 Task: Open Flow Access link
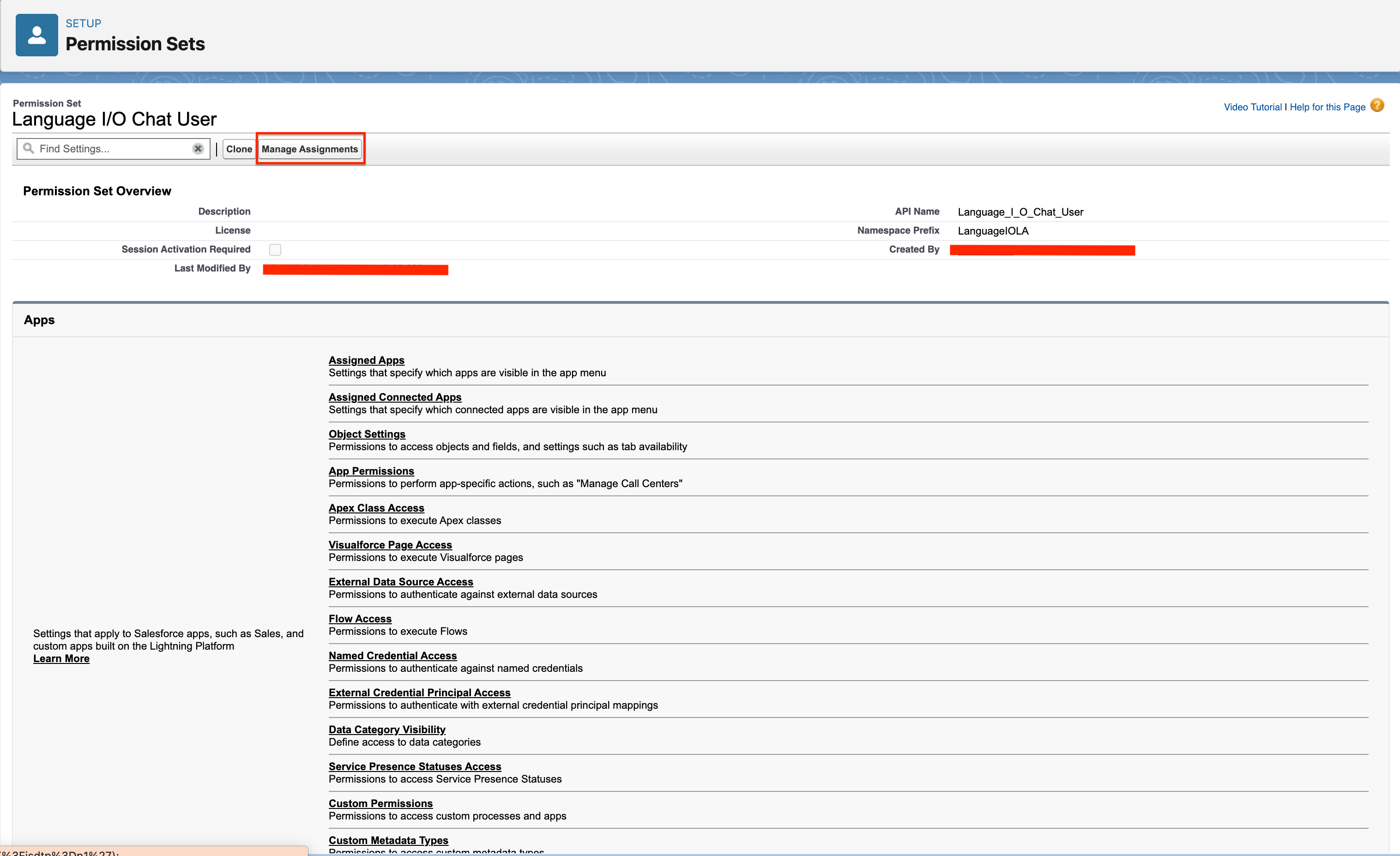tap(360, 619)
